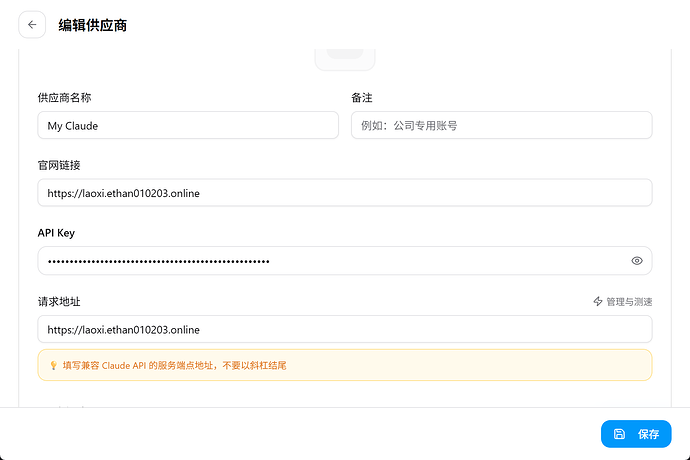The height and width of the screenshot is (460, 690).
Task: Click the 备注 label
Action: [362, 98]
